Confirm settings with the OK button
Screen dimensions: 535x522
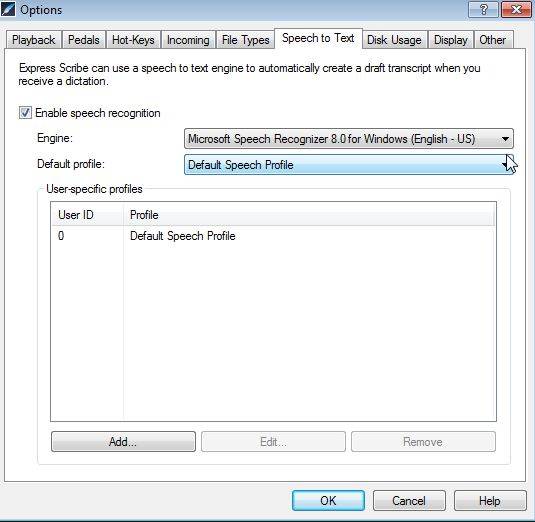[328, 501]
